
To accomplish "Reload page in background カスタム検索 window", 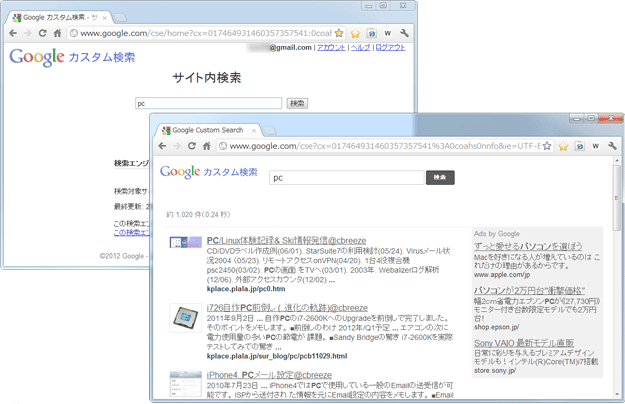I will pos(42,33).
